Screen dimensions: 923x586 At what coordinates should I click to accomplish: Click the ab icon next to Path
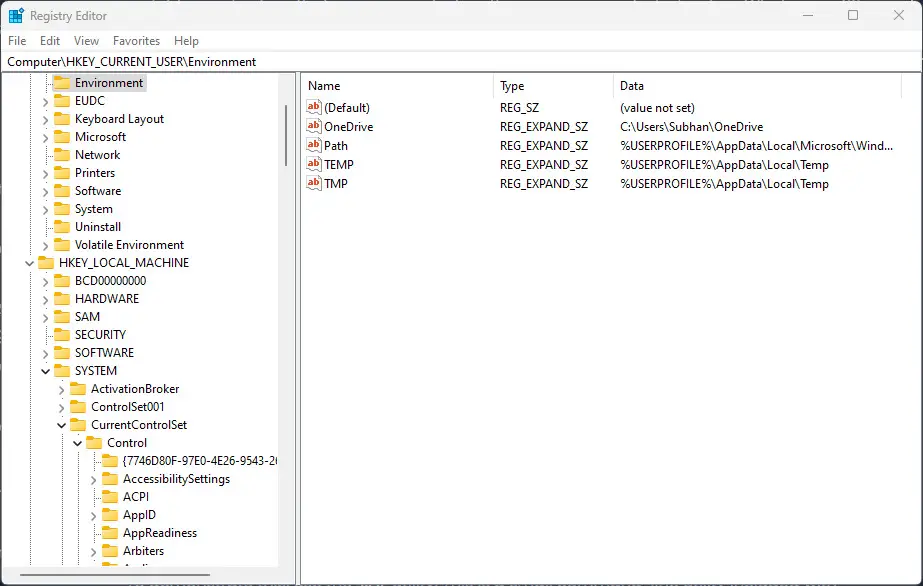click(315, 145)
